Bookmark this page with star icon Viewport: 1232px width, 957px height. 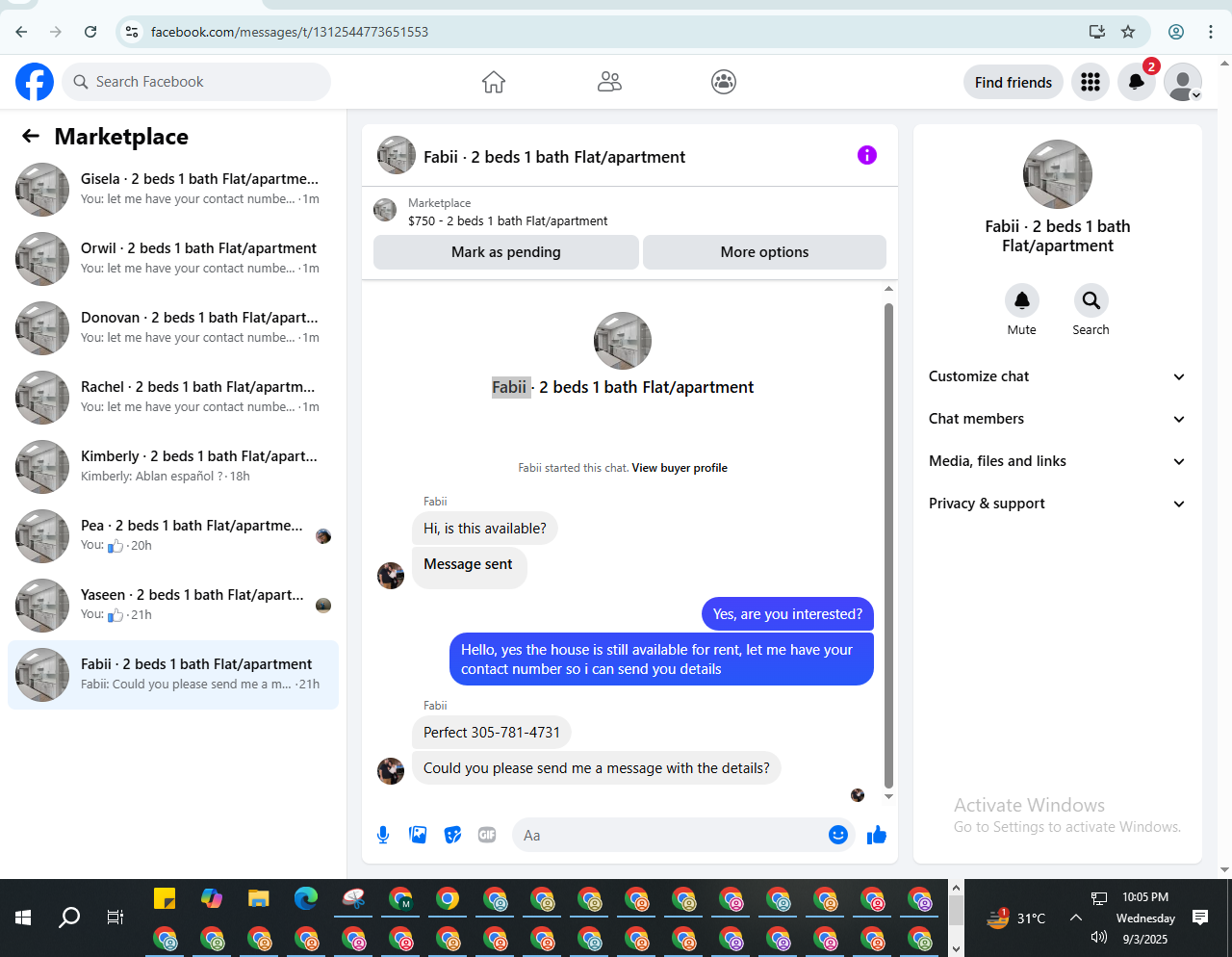[x=1128, y=32]
